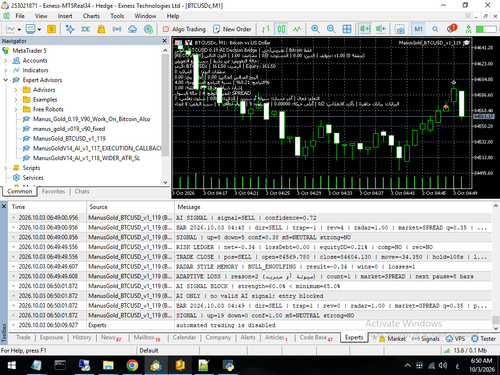Click Signals button in Toolbox bar
Viewport: 500px width, 375px height.
(426, 339)
